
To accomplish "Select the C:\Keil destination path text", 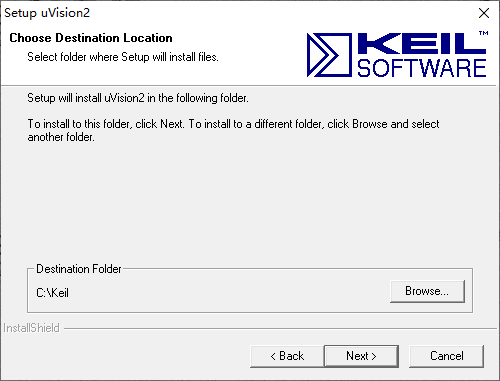I will (52, 293).
